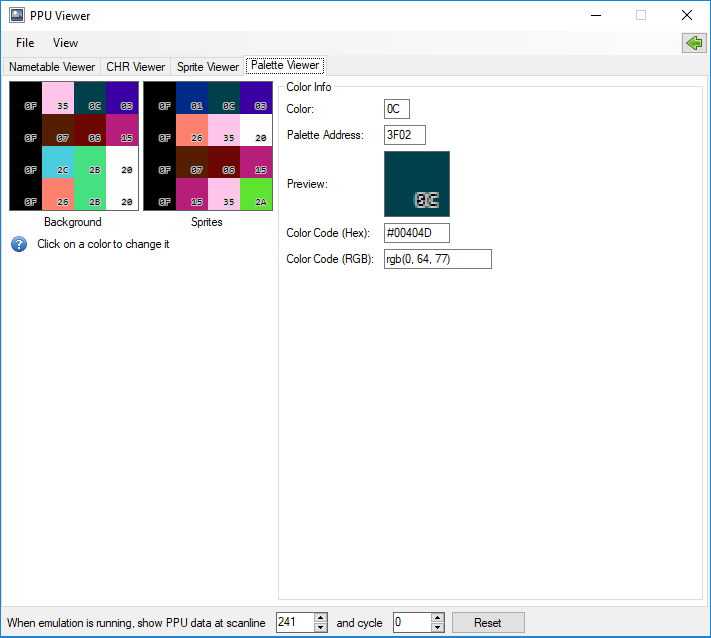Screen dimensions: 711x638
Task: Select Background salmon 26 swatch
Action: pos(58,194)
